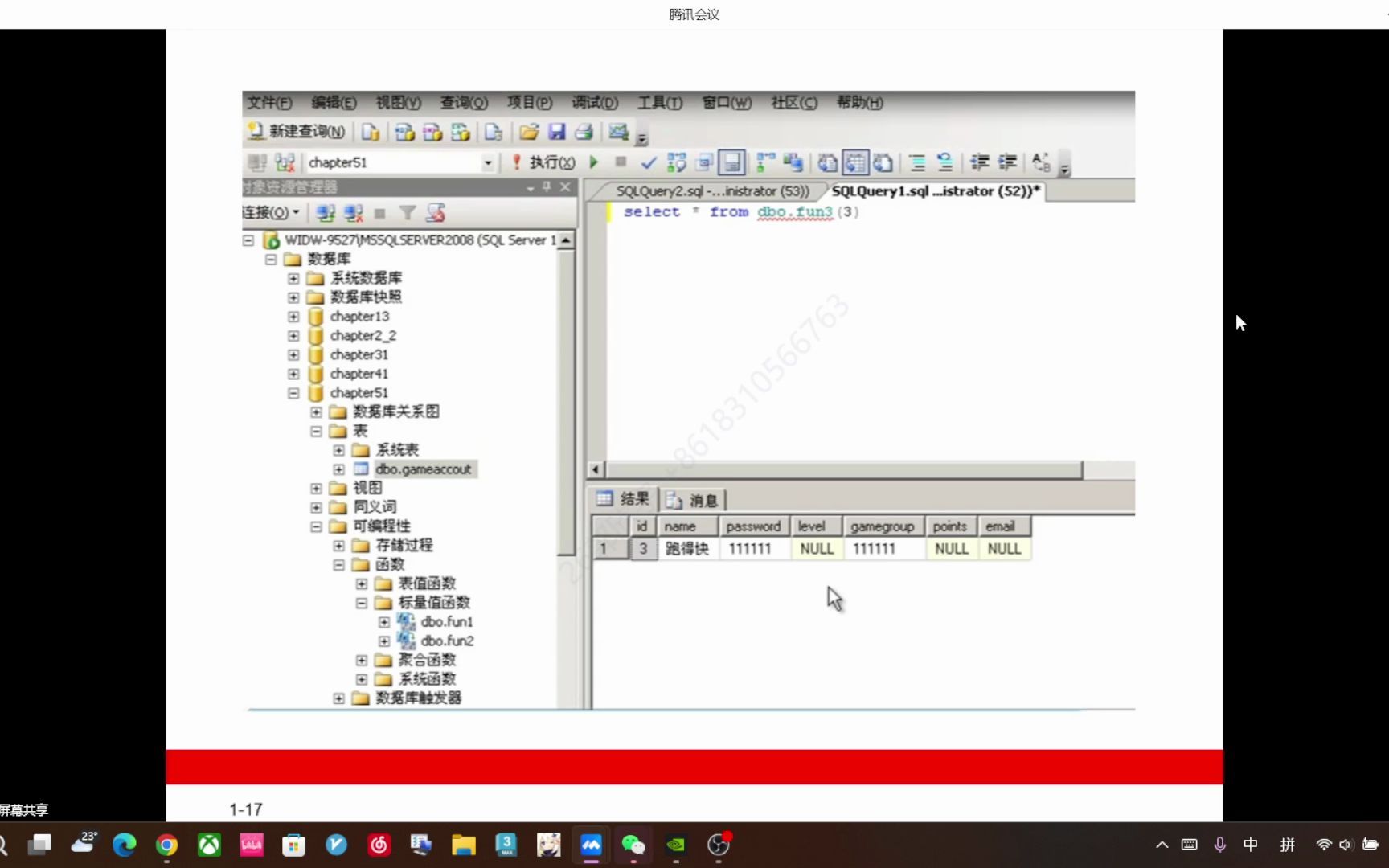1389x868 pixels.
Task: Click the 跑得快 name cell
Action: coord(687,549)
